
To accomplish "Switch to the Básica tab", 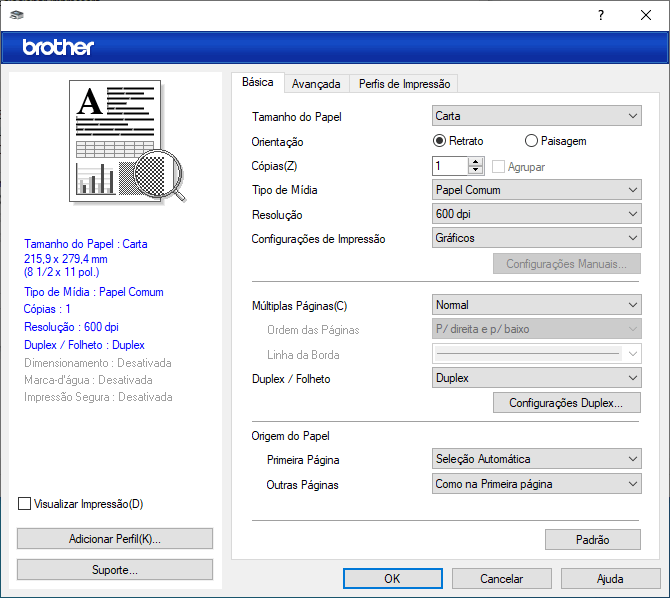I will pyautogui.click(x=258, y=82).
